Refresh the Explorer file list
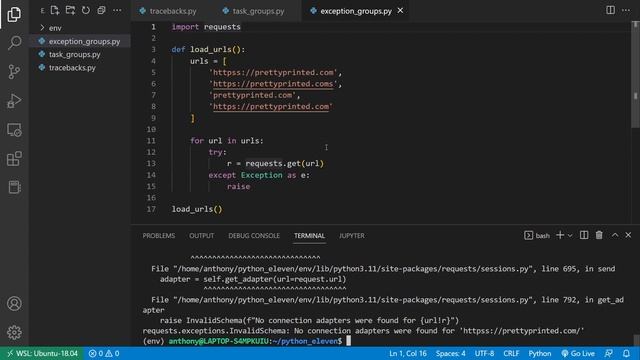The width and height of the screenshot is (640, 360). [x=86, y=10]
